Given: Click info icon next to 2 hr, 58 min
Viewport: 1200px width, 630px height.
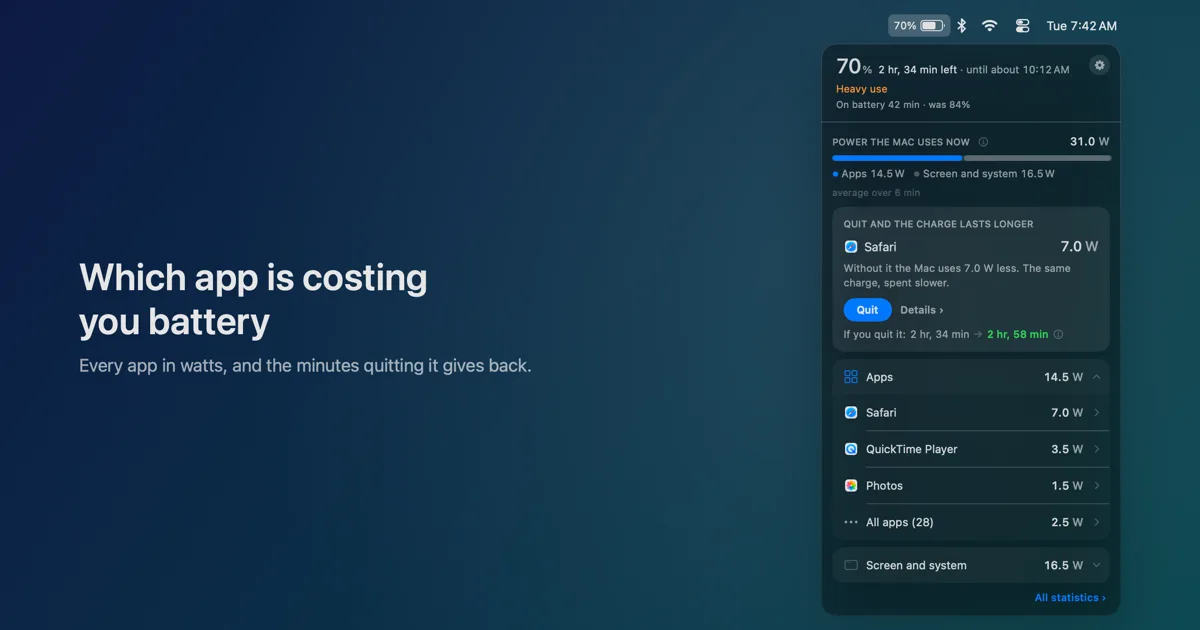Looking at the screenshot, I should pos(1058,335).
